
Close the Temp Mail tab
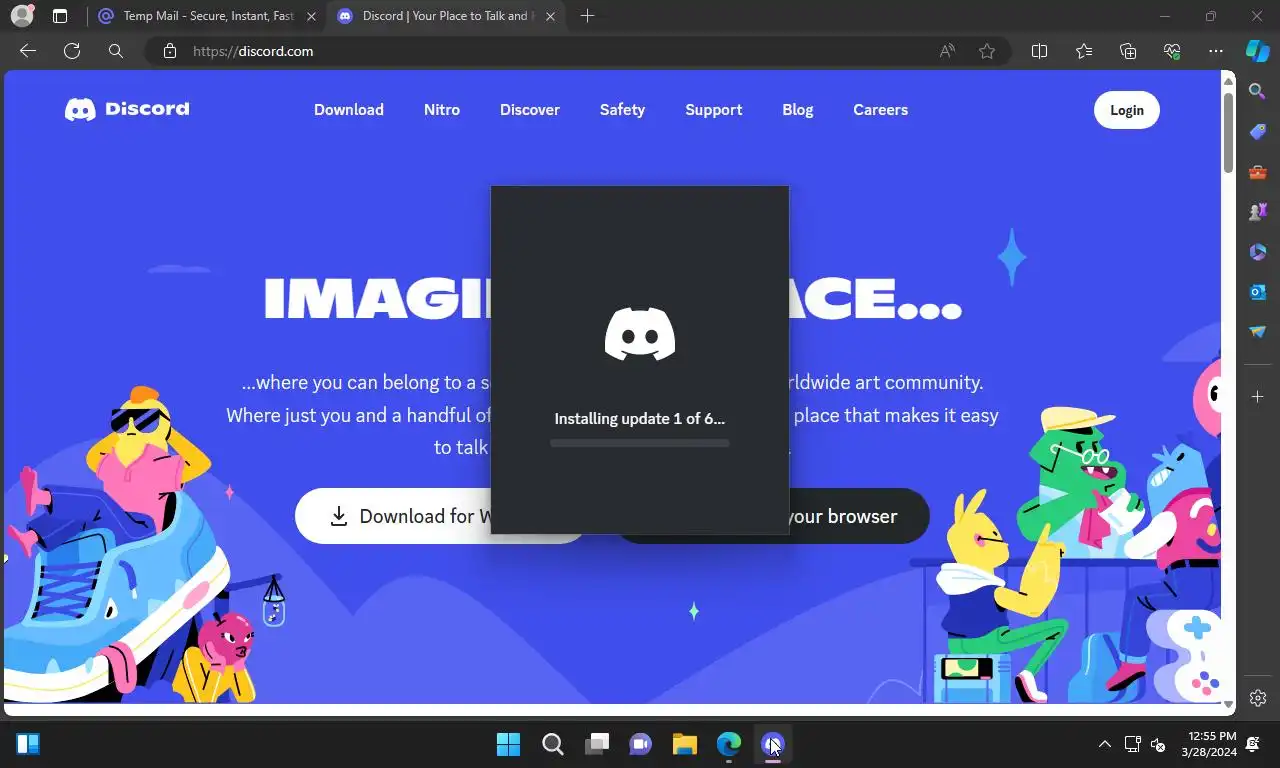tap(311, 16)
